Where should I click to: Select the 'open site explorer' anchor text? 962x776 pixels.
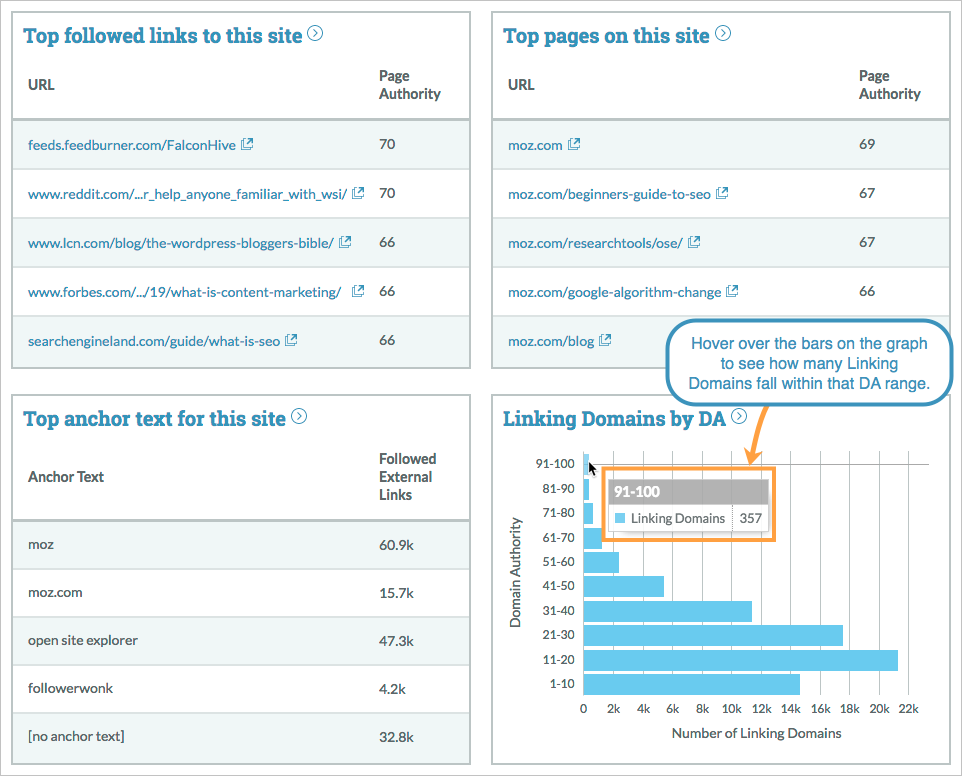[83, 640]
